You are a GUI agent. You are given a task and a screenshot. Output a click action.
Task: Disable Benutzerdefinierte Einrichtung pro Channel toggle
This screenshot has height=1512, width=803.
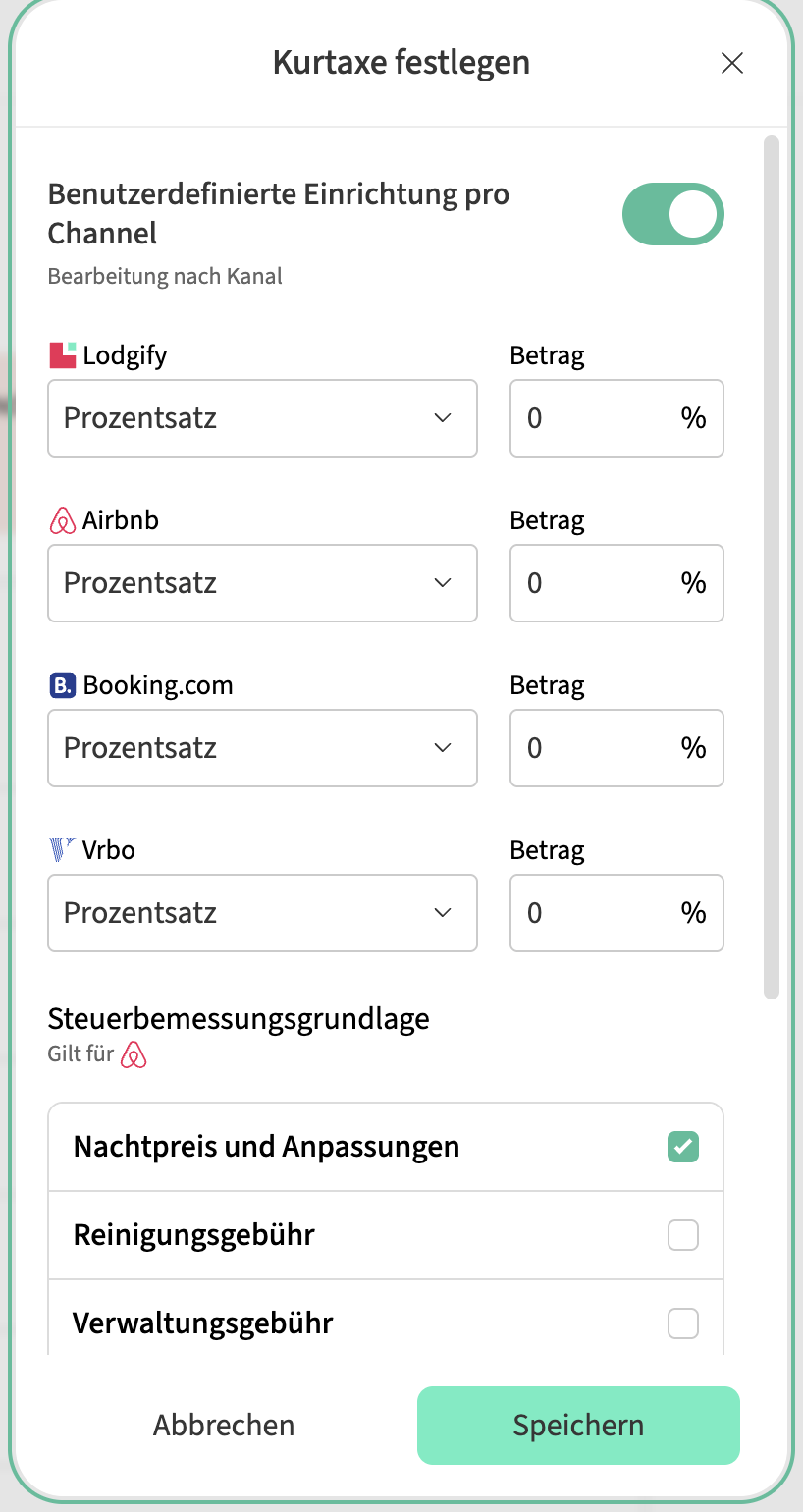(x=672, y=214)
